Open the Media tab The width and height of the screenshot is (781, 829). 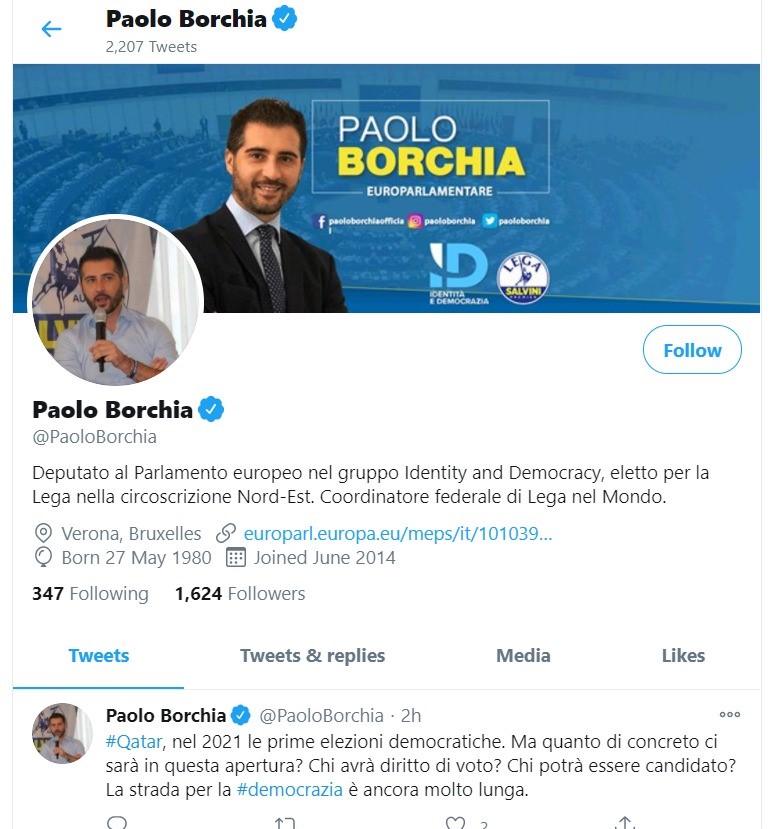click(523, 656)
